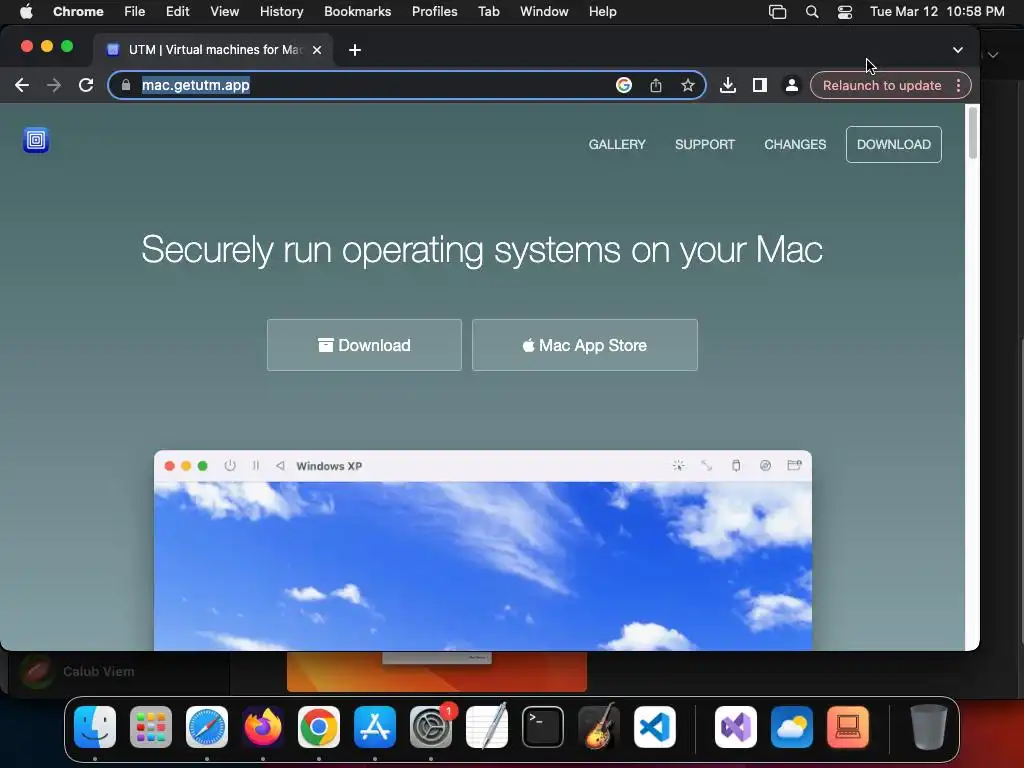Screen dimensions: 1024x768
Task: Open the orange laptop app in Dock
Action: [x=848, y=727]
